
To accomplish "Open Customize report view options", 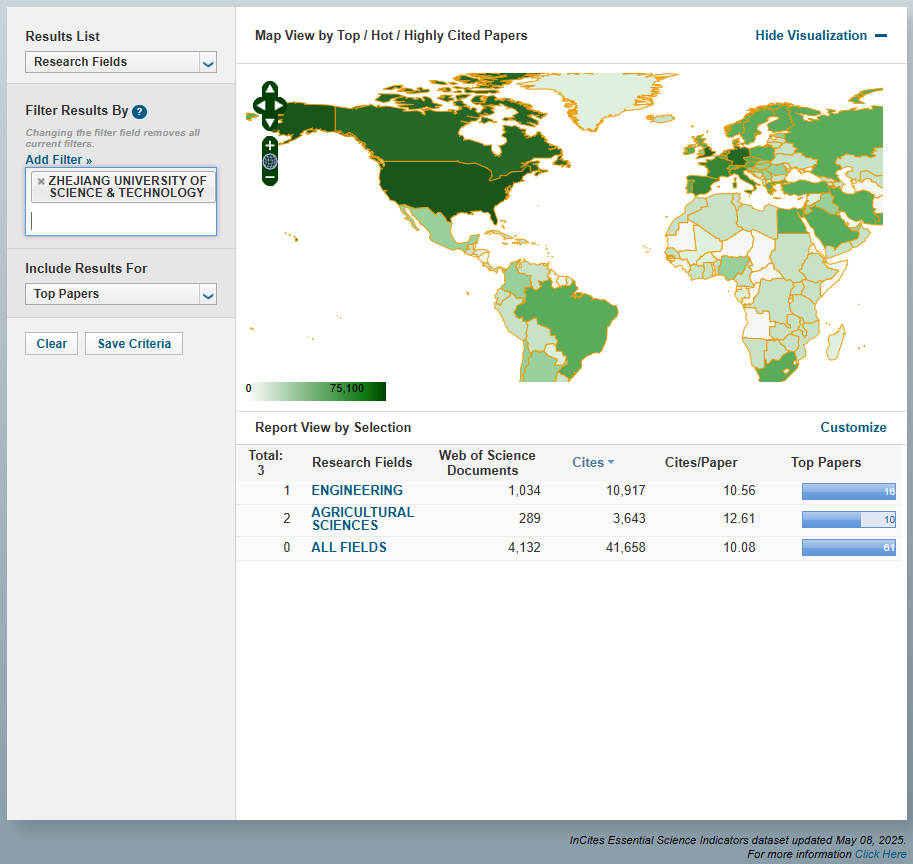I will pos(853,427).
